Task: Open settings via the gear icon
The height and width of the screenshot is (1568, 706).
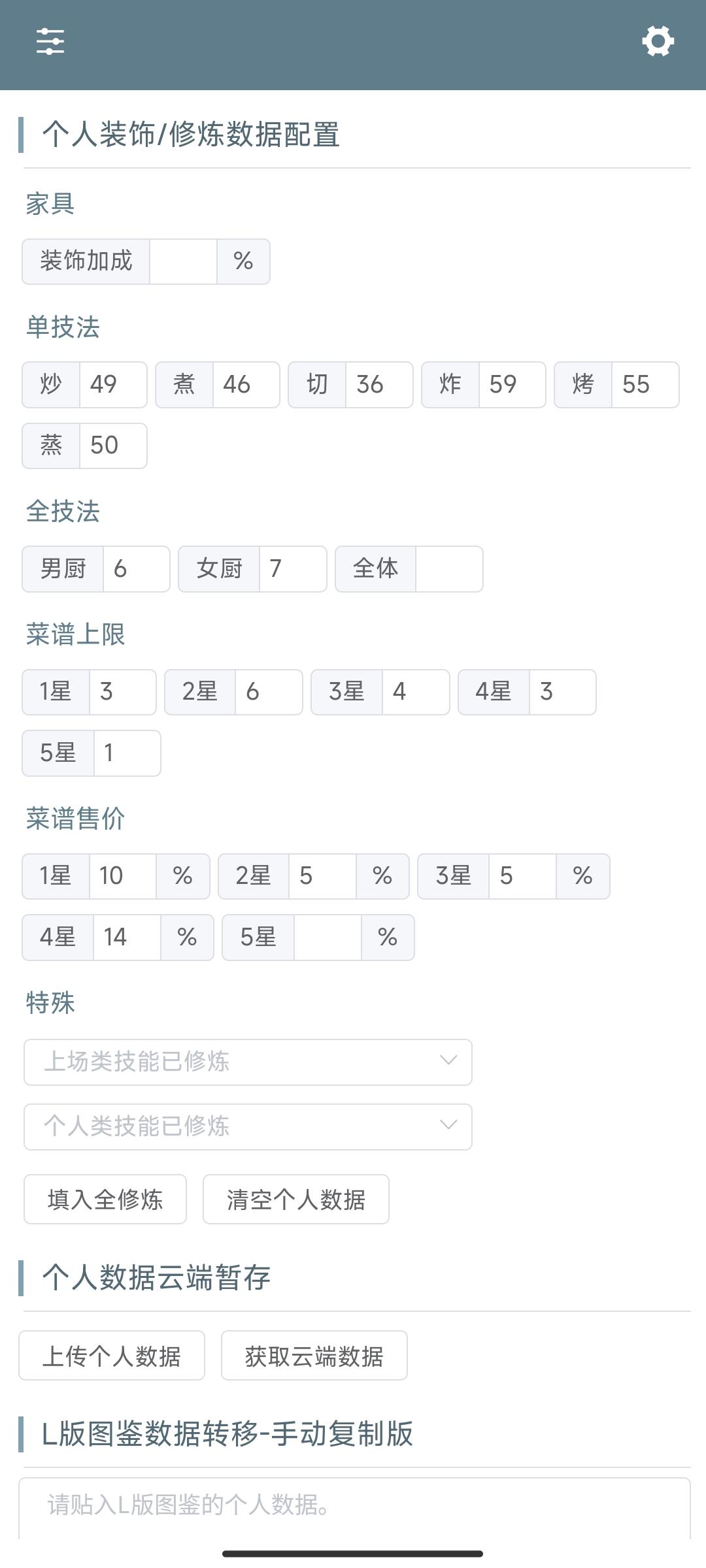Action: pyautogui.click(x=658, y=41)
